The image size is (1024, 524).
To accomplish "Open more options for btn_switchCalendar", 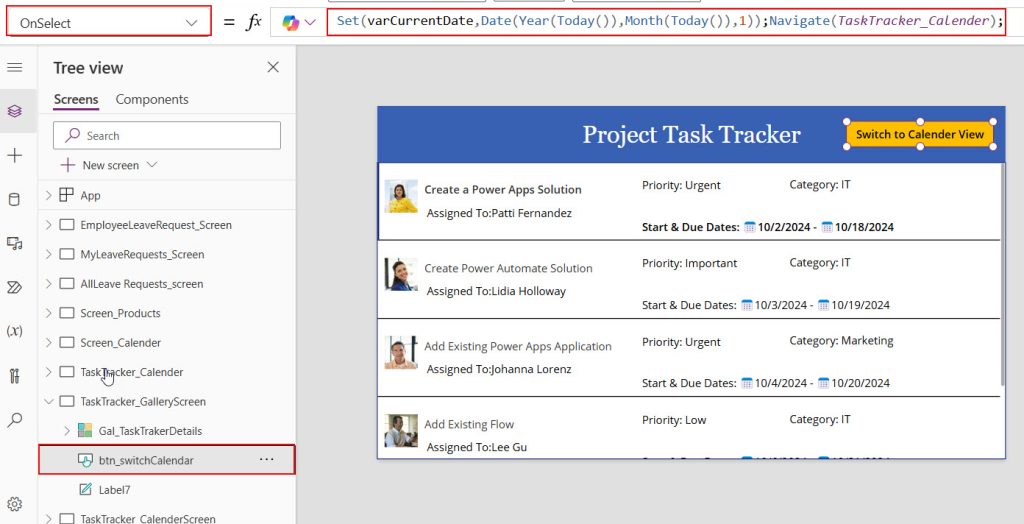I will [x=266, y=459].
